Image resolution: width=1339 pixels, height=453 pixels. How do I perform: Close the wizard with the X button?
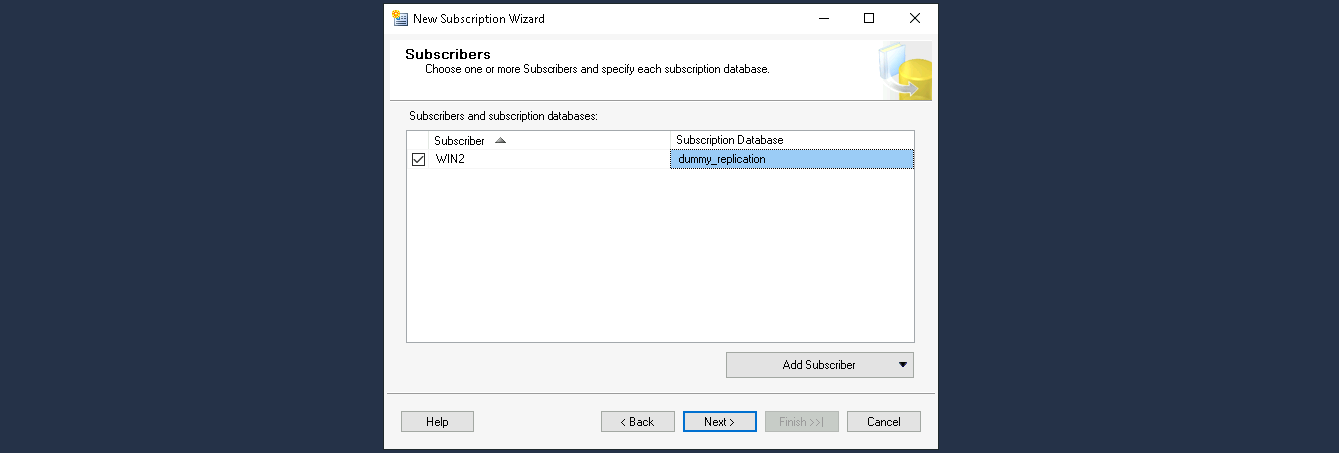[914, 18]
